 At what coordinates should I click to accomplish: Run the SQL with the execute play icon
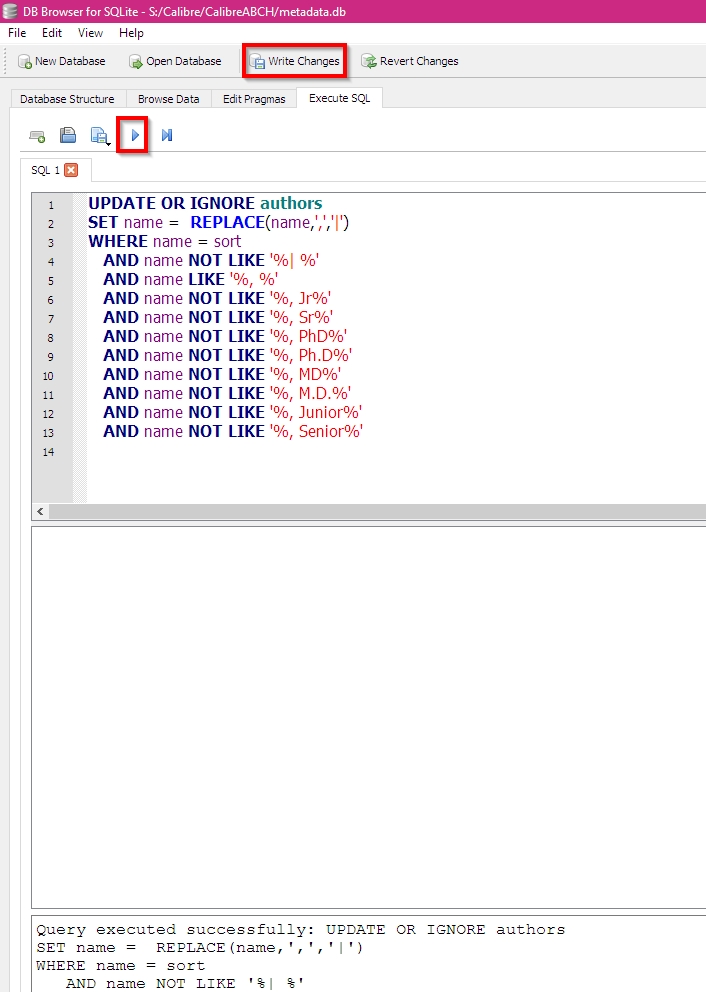pyautogui.click(x=135, y=135)
